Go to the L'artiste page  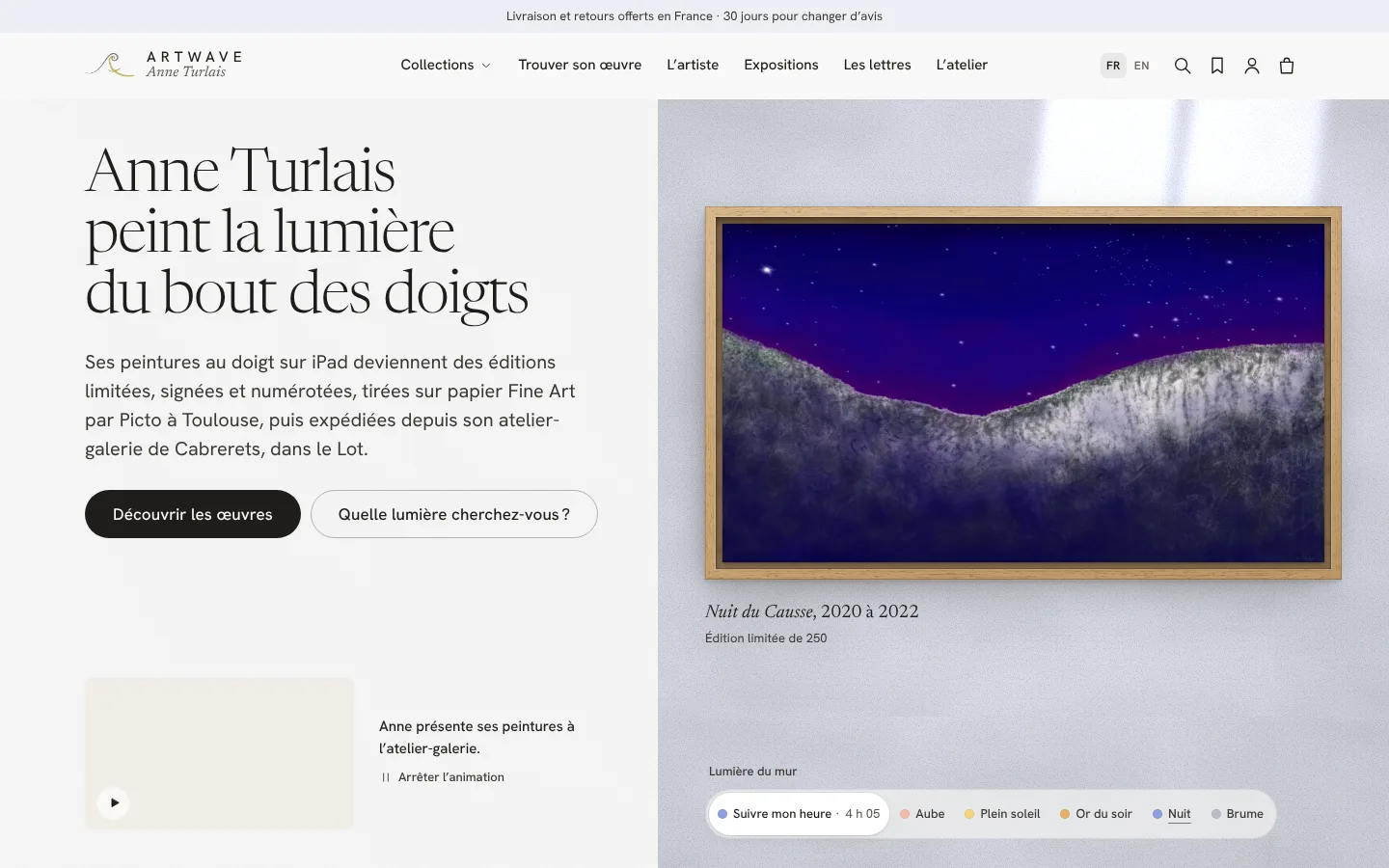[x=693, y=65]
